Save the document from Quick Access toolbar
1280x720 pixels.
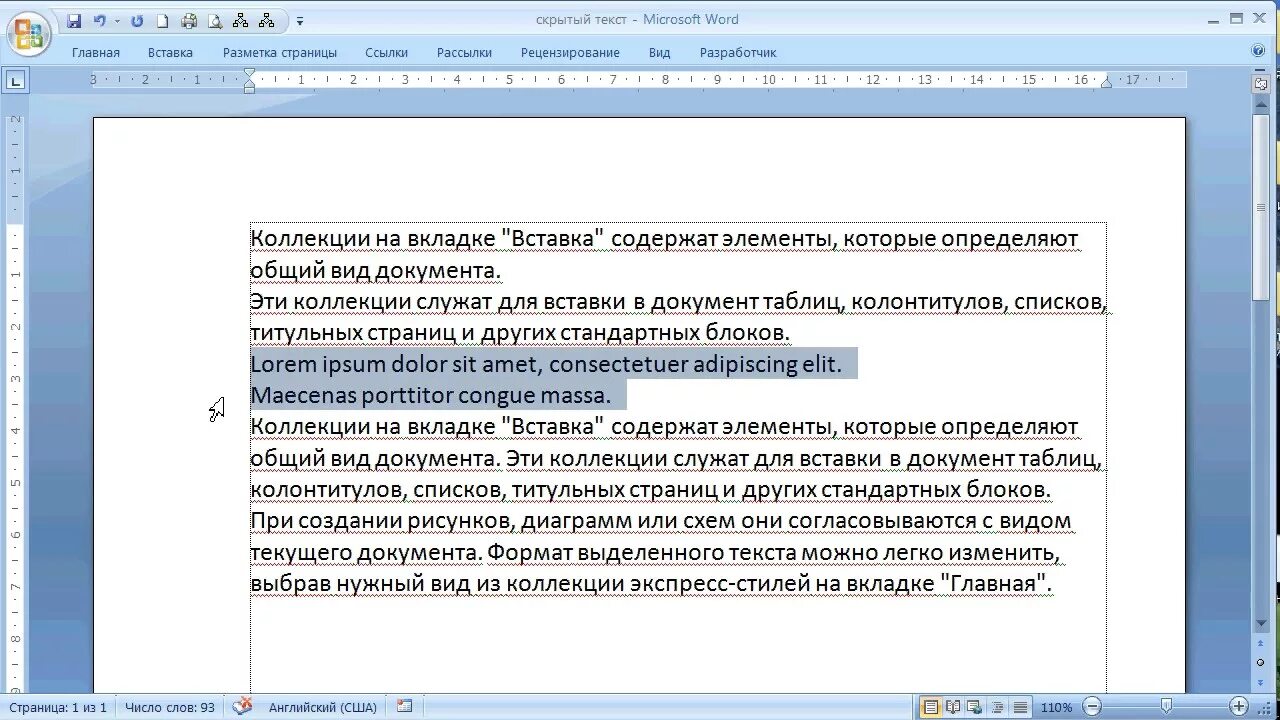click(x=74, y=20)
